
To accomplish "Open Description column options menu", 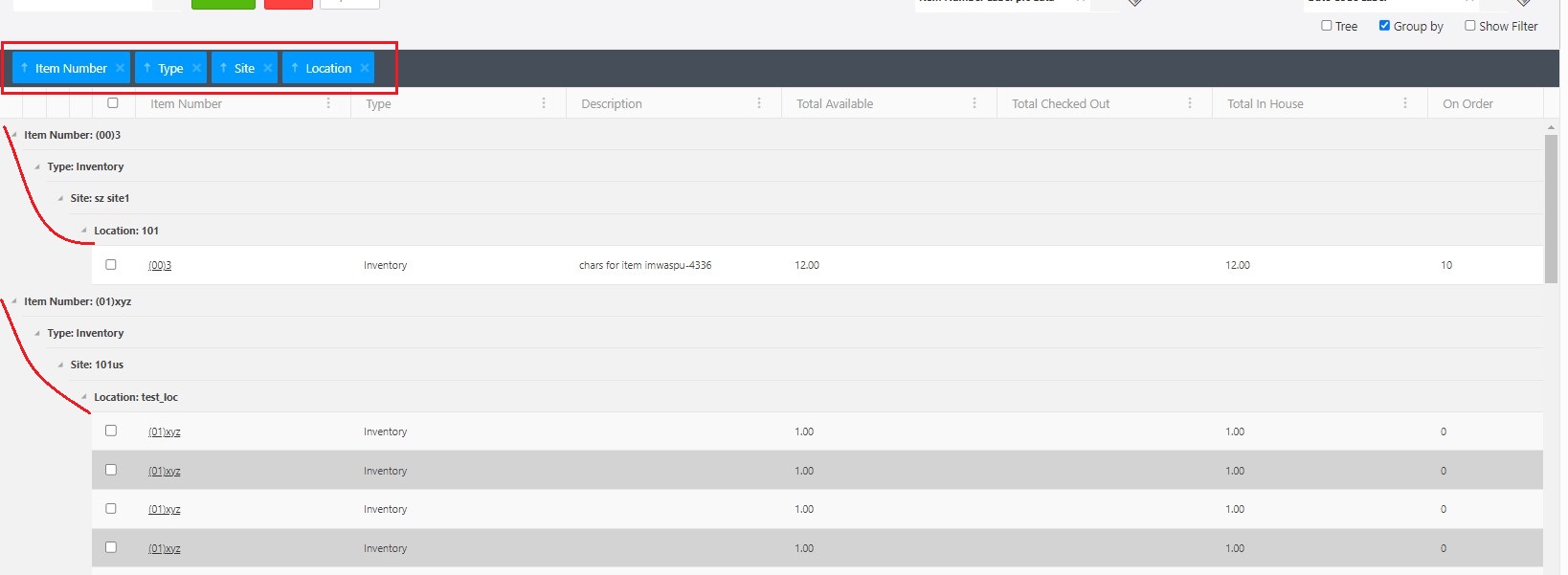I will [759, 103].
